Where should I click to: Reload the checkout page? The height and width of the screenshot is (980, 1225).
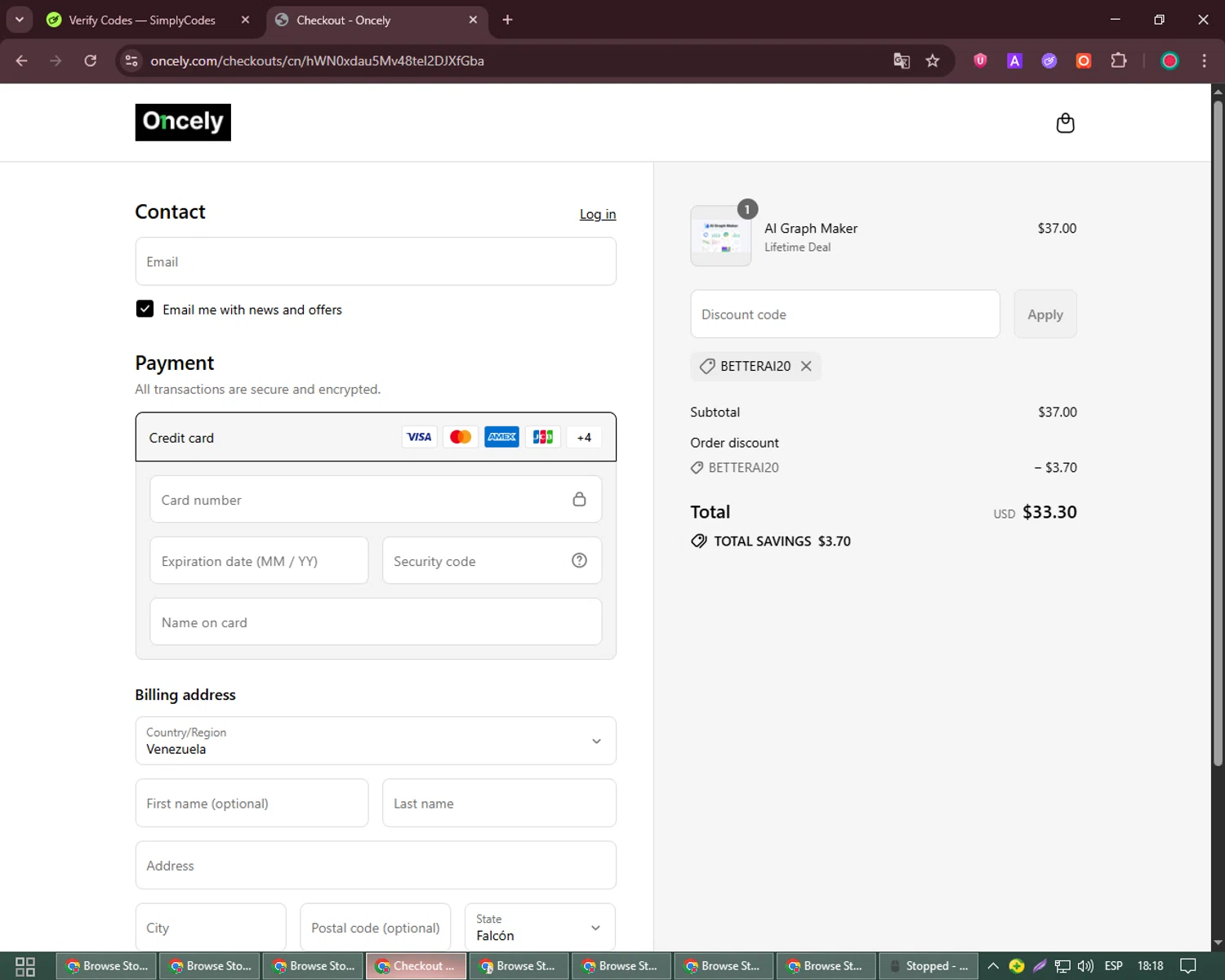(91, 60)
